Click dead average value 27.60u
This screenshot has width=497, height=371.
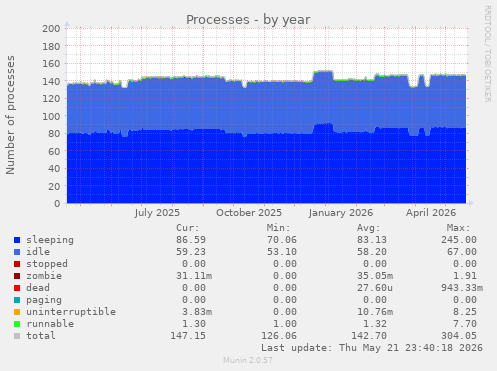[x=375, y=288]
